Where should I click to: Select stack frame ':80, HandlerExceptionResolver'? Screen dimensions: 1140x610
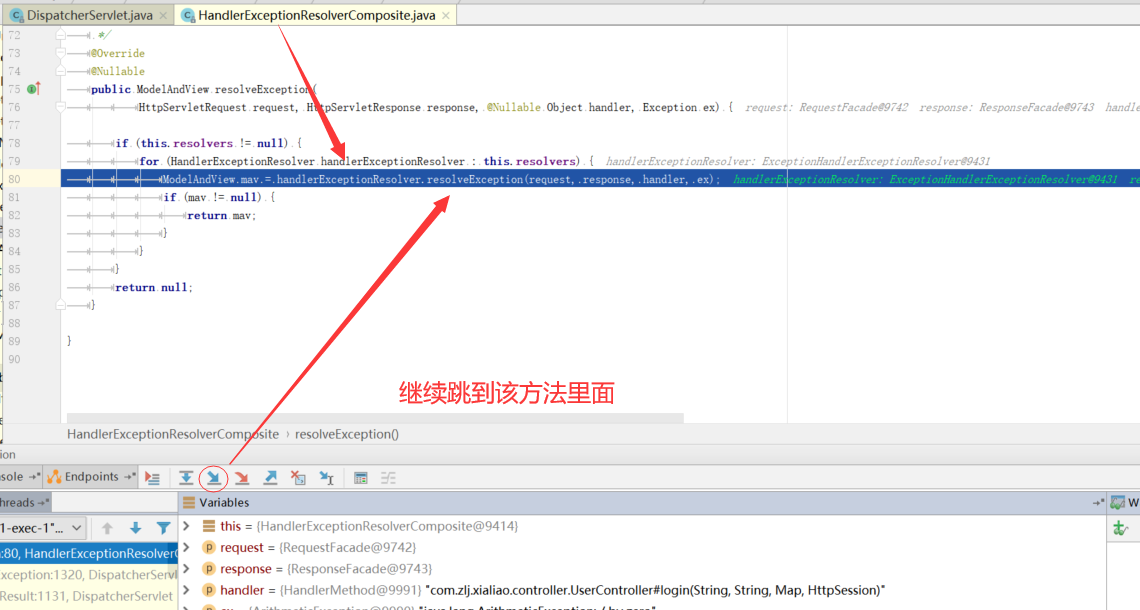point(89,553)
